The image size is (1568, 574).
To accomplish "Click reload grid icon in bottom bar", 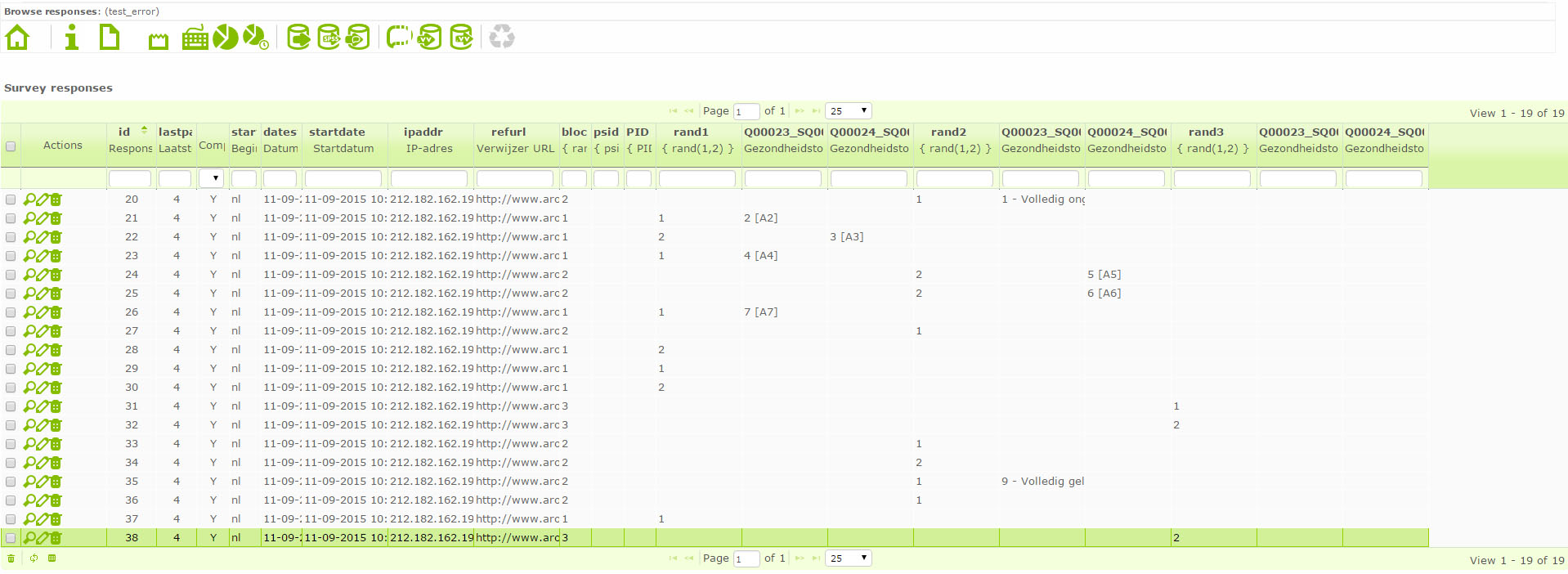I will click(x=34, y=558).
